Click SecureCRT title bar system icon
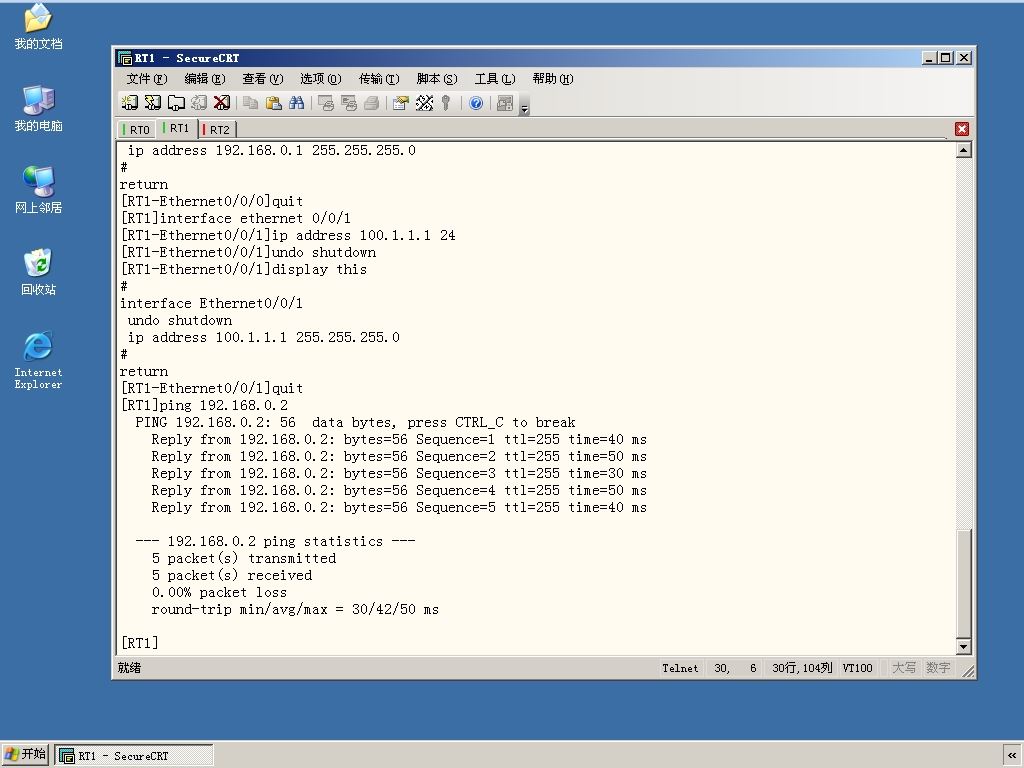 coord(125,58)
